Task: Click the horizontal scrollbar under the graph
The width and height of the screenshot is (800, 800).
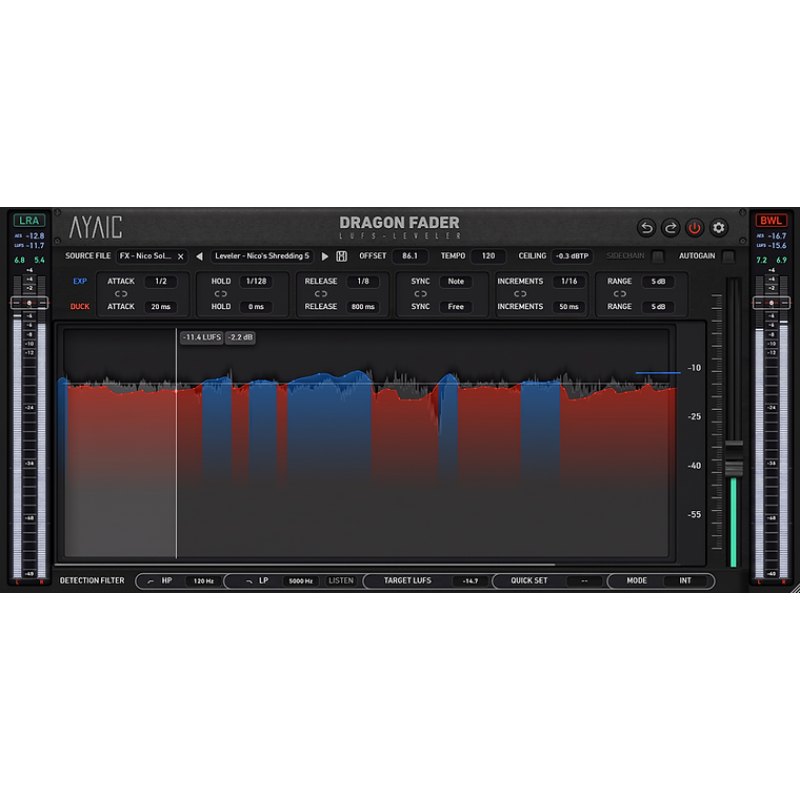Action: (x=305, y=565)
